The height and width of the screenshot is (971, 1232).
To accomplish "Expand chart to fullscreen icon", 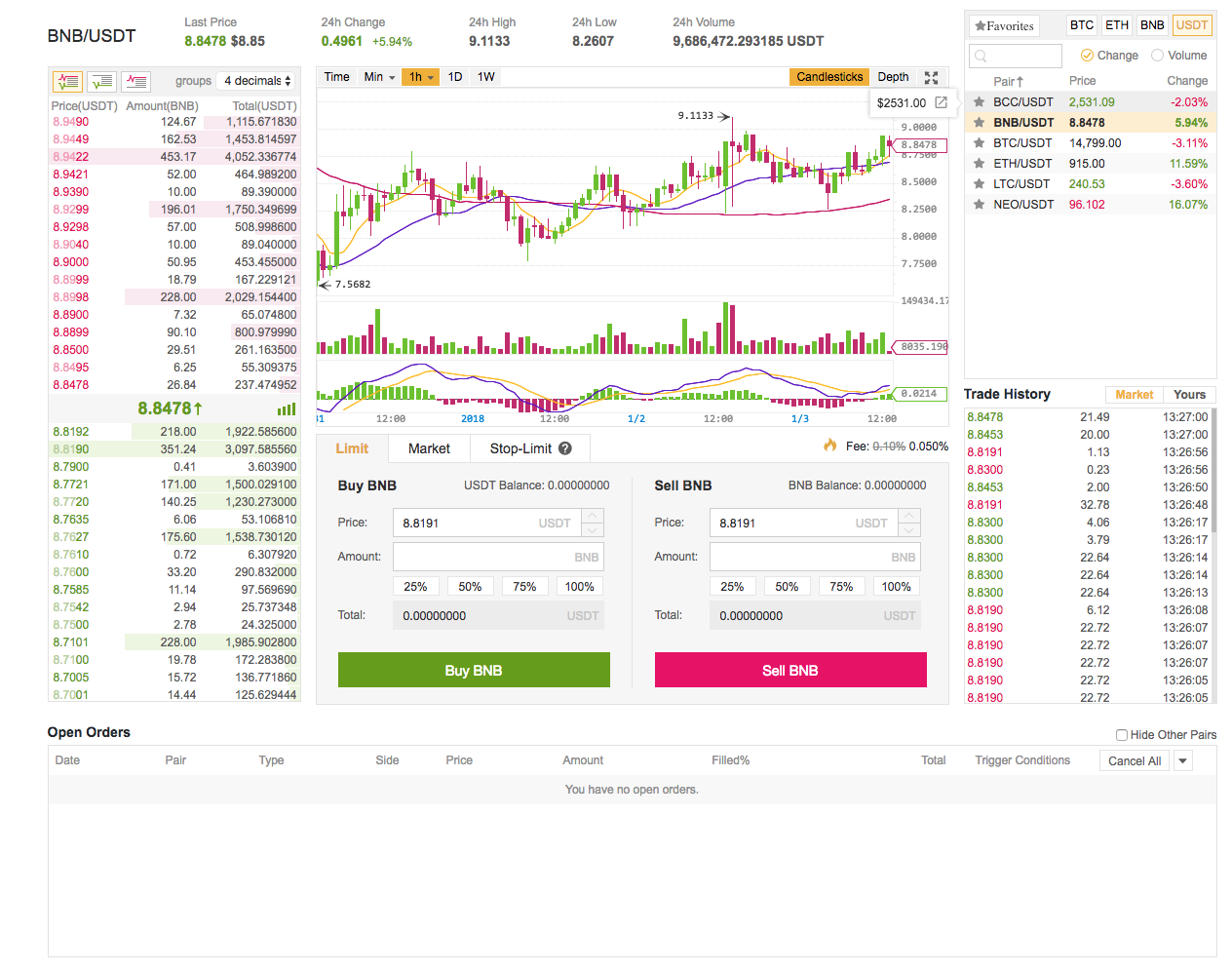I will click(x=931, y=77).
